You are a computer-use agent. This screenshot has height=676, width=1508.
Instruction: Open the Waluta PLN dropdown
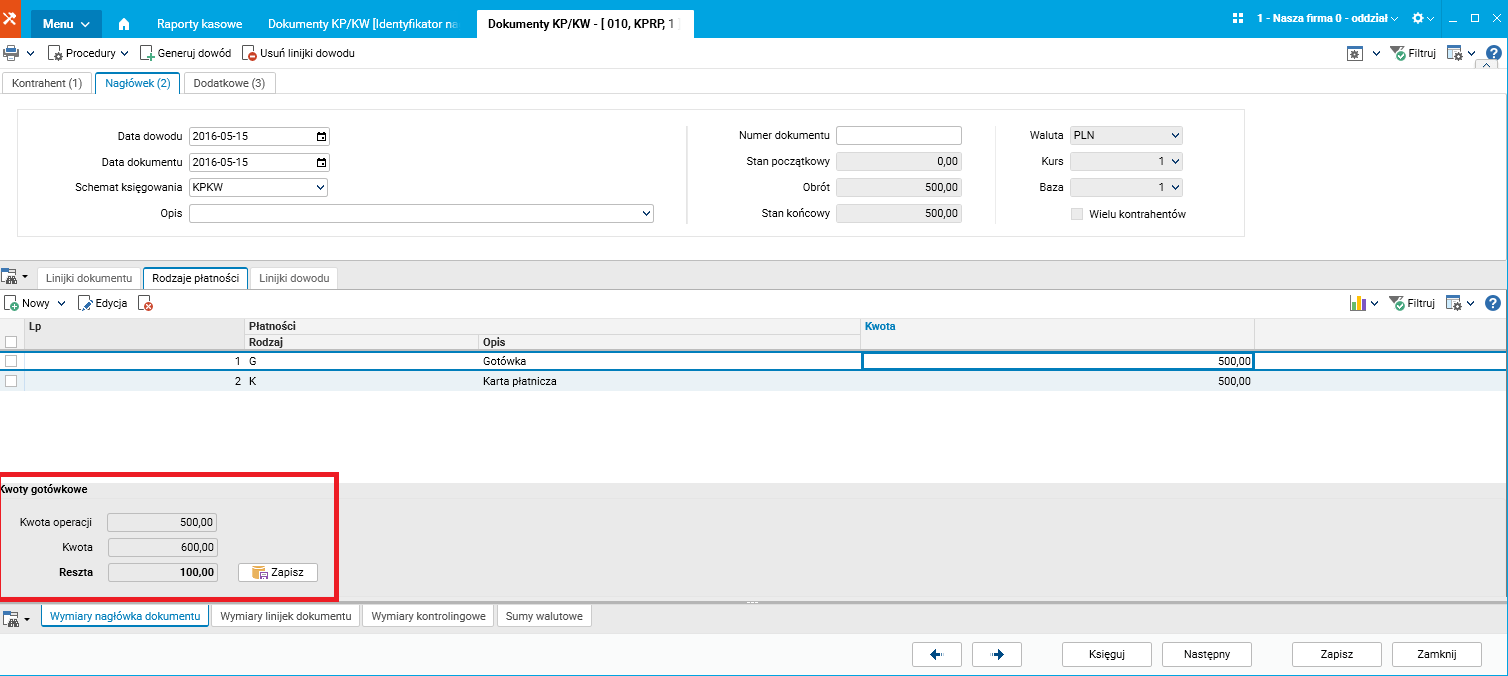1174,135
